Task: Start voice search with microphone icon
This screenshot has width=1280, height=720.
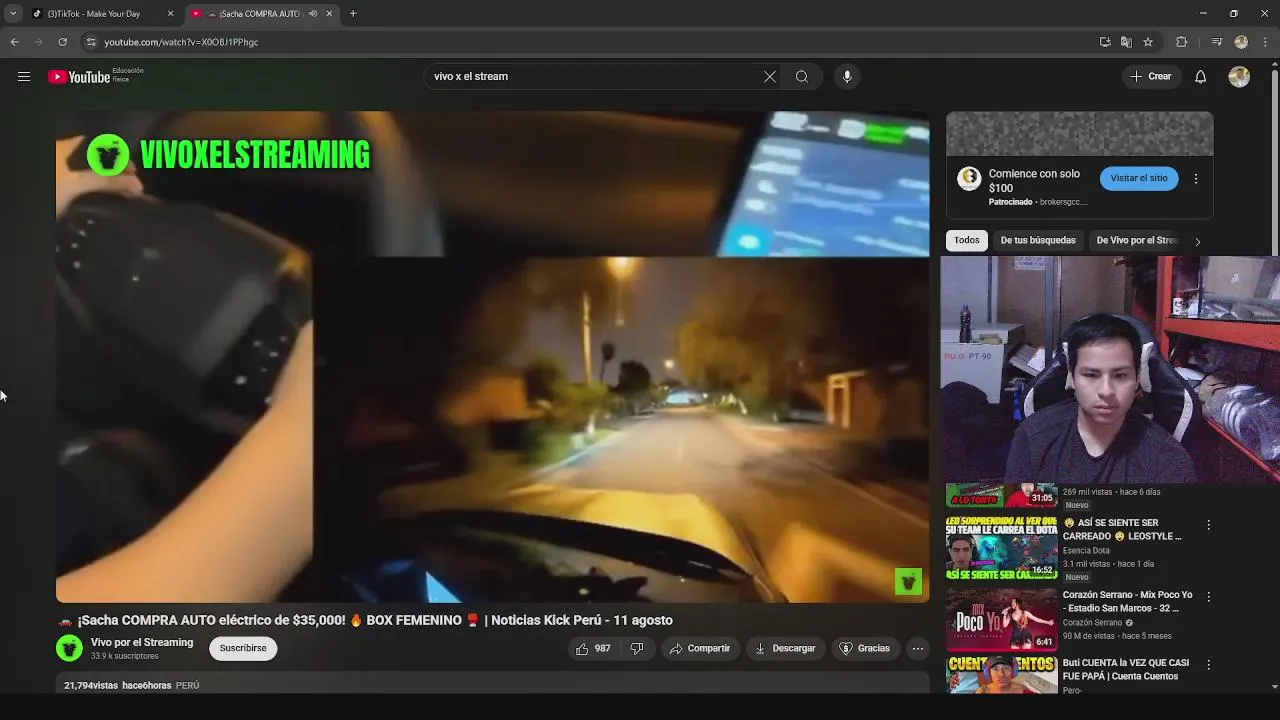Action: [847, 77]
